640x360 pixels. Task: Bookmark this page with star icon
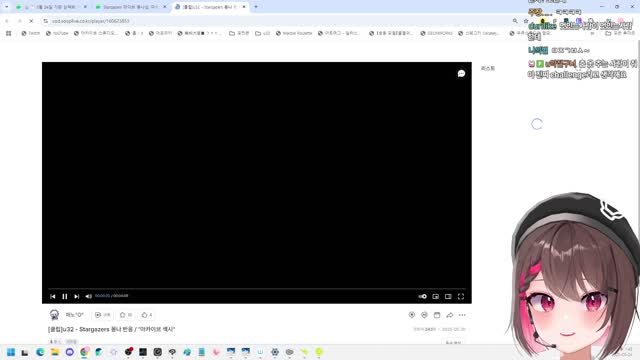coord(526,21)
